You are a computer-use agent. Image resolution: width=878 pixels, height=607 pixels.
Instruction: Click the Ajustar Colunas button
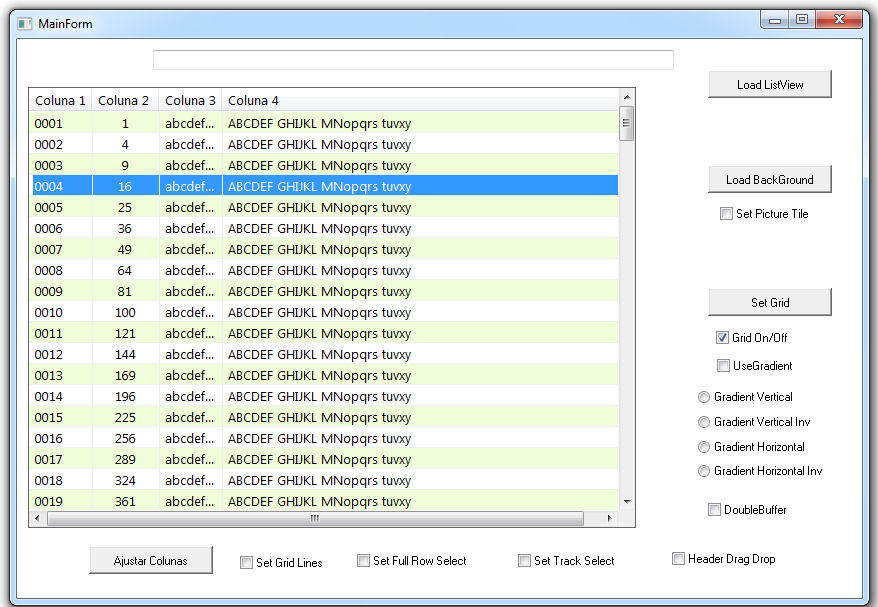tap(151, 561)
